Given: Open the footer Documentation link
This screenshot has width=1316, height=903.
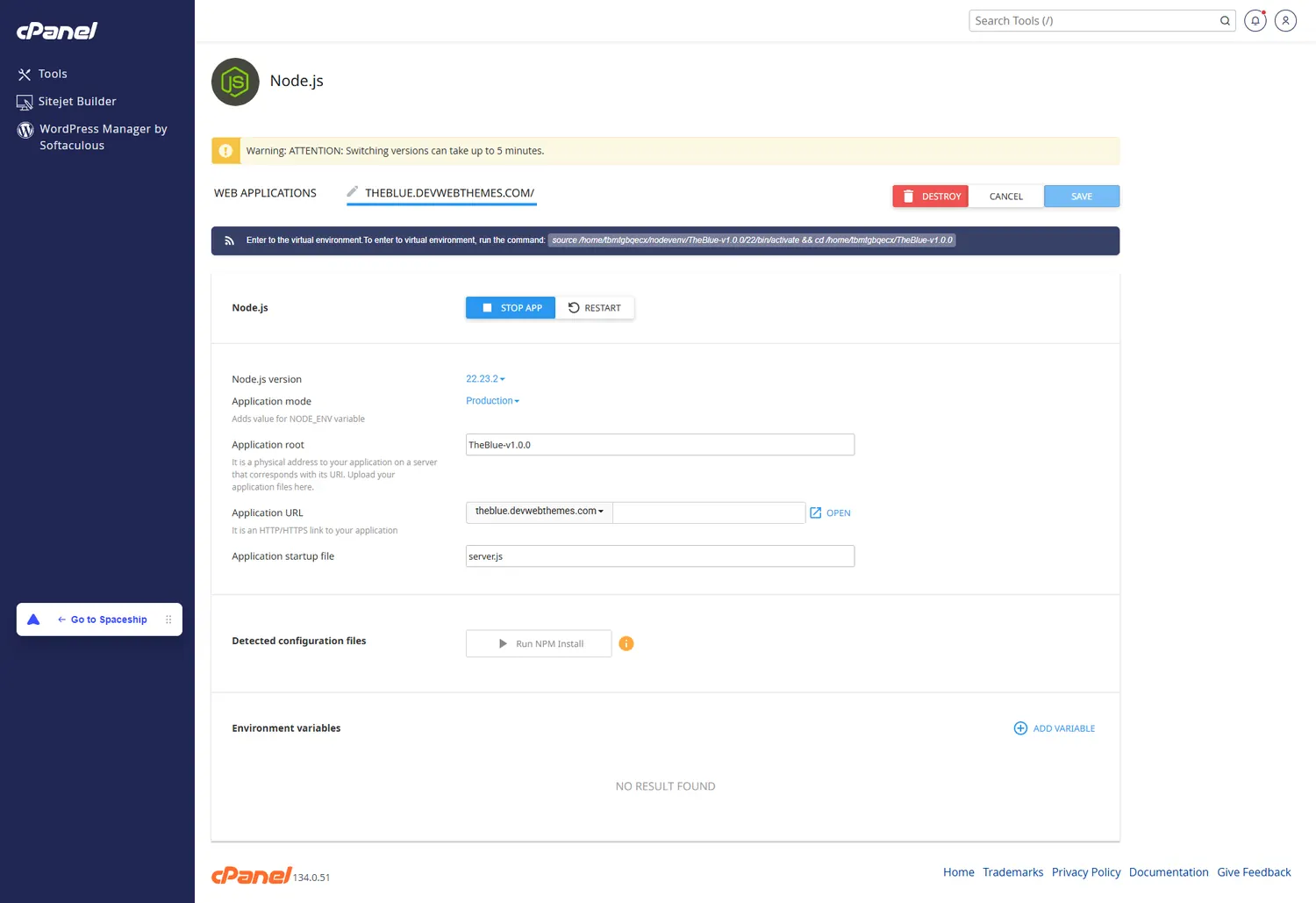Looking at the screenshot, I should (x=1169, y=872).
